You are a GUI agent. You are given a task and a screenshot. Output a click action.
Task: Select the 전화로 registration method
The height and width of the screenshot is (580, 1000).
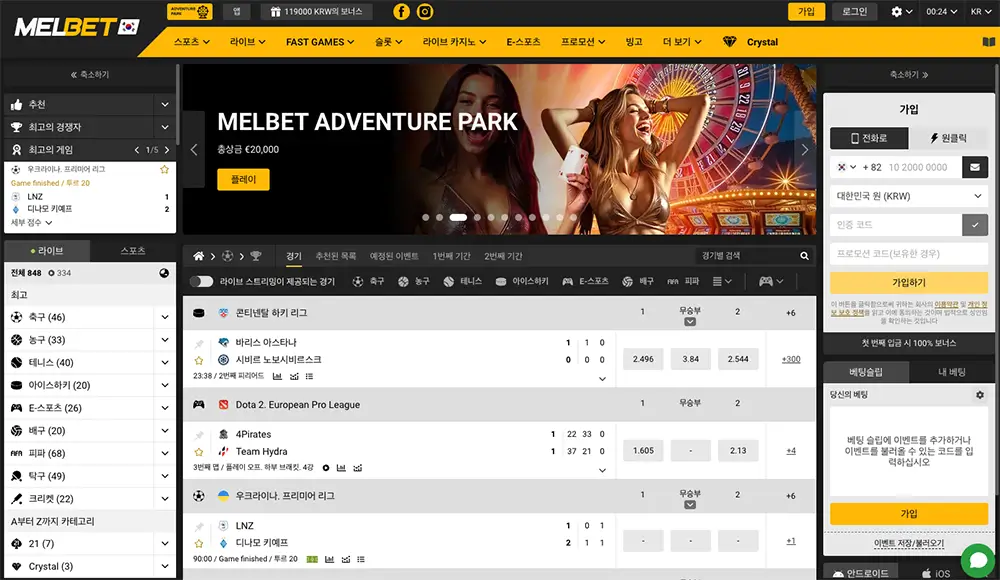[869, 138]
